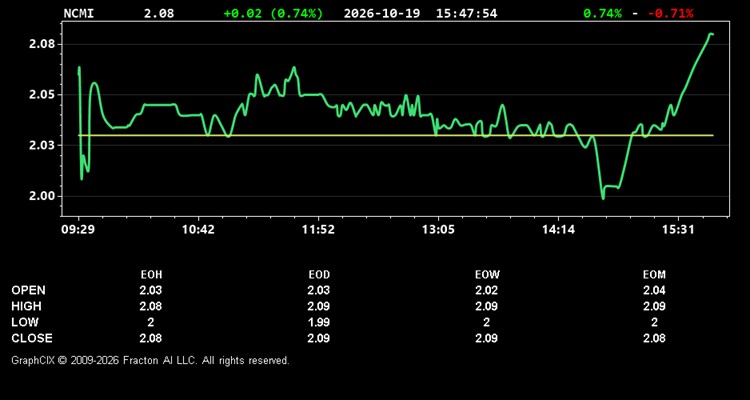Click the 15:31 time axis label
750x400 pixels.
click(x=678, y=230)
